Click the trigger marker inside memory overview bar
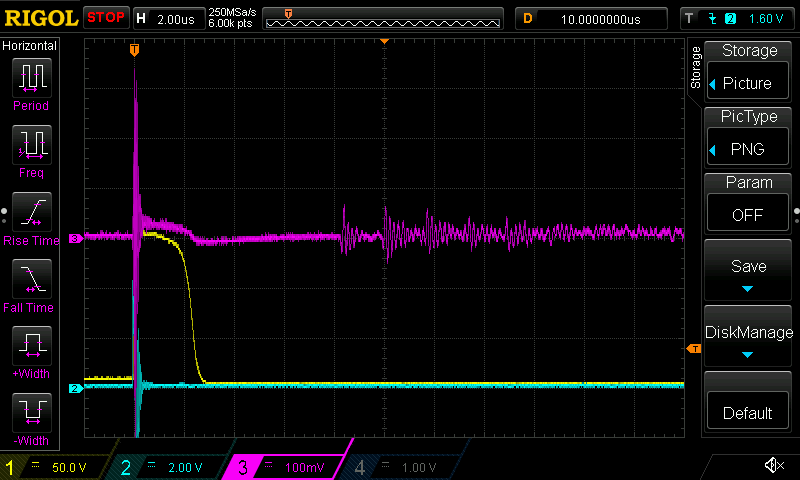 click(288, 14)
